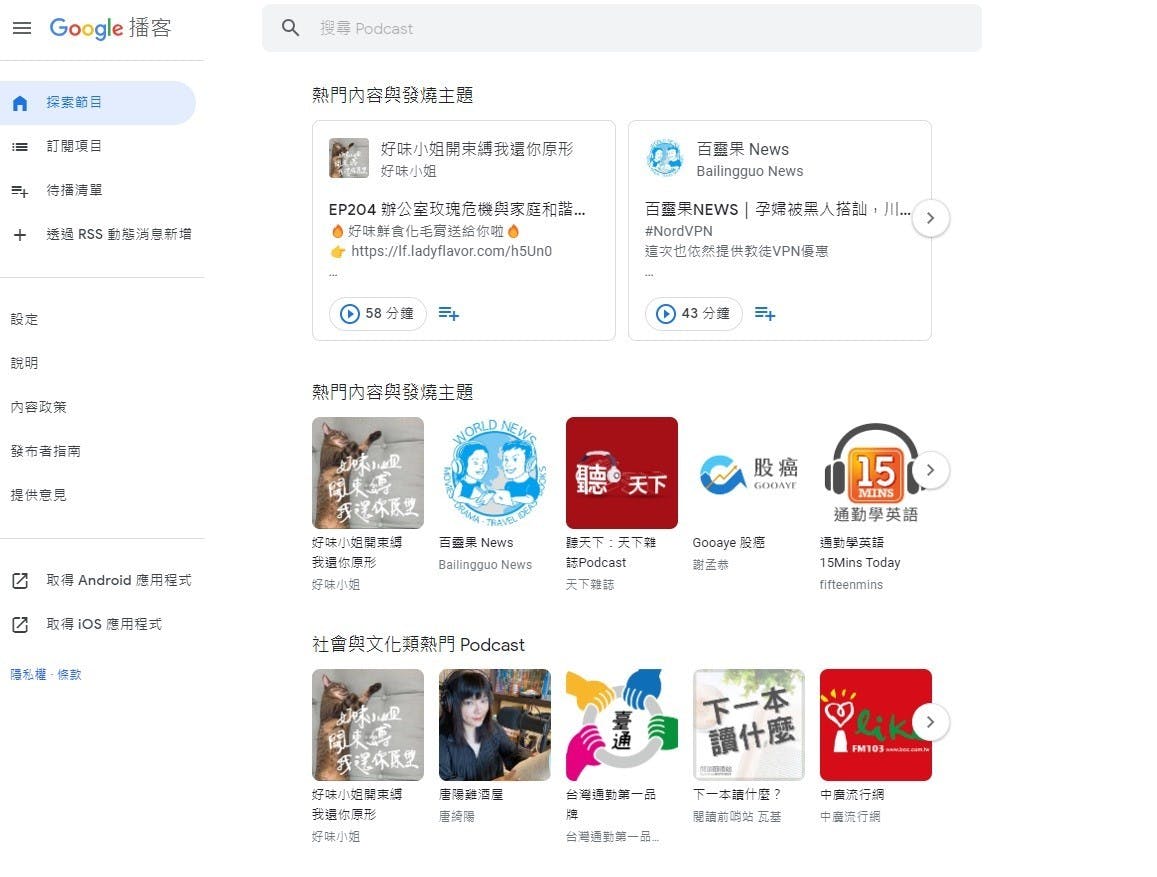Play the 43 分鐘 episode

tap(694, 313)
